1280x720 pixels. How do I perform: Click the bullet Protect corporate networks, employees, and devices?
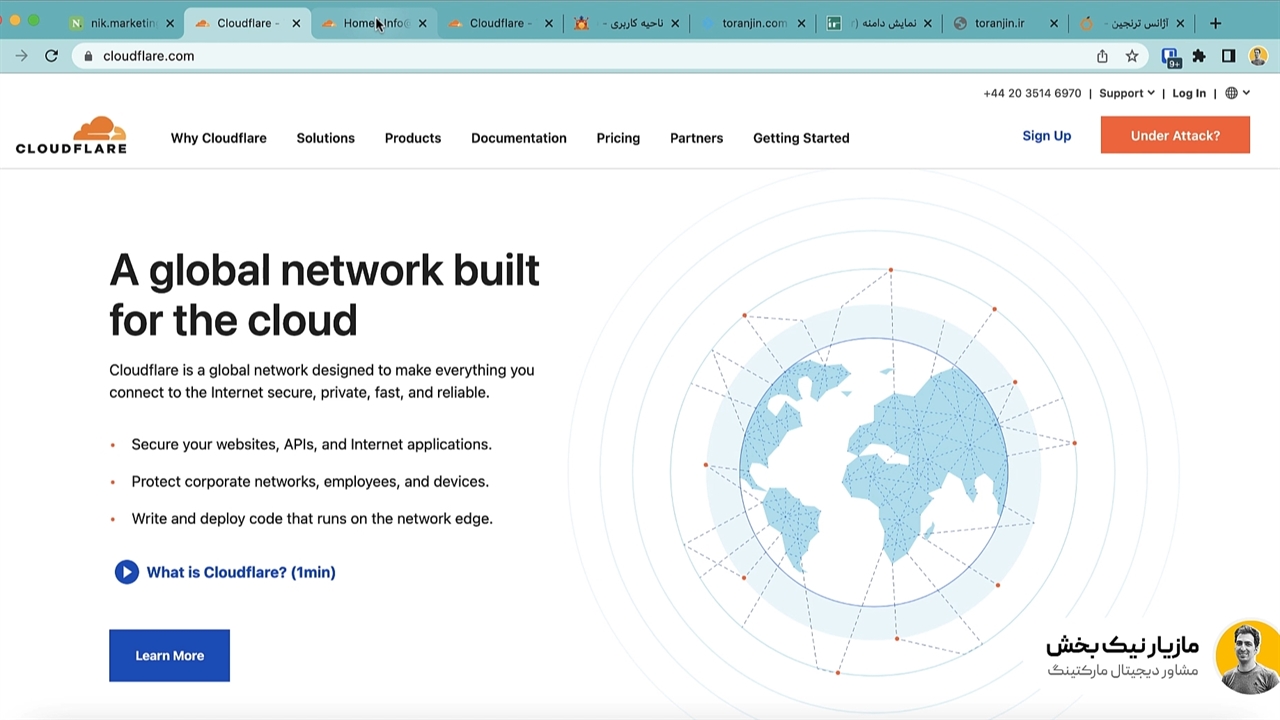coord(310,481)
